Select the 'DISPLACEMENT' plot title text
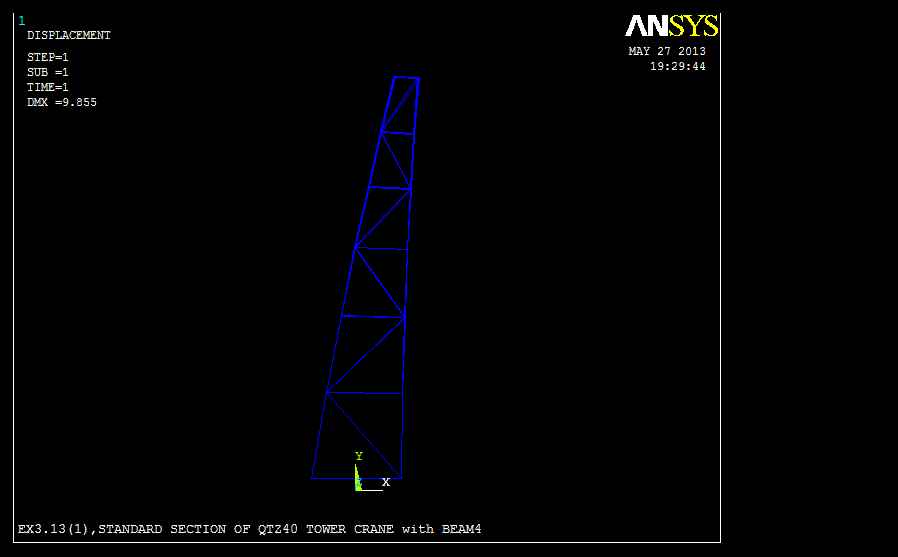Screen dimensions: 898x557 point(69,35)
